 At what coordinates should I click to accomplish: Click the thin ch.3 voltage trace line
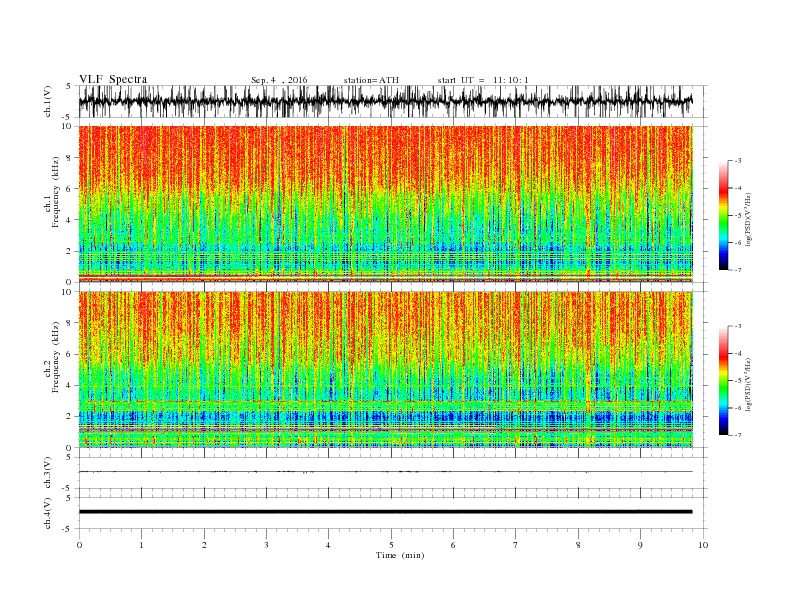386,472
